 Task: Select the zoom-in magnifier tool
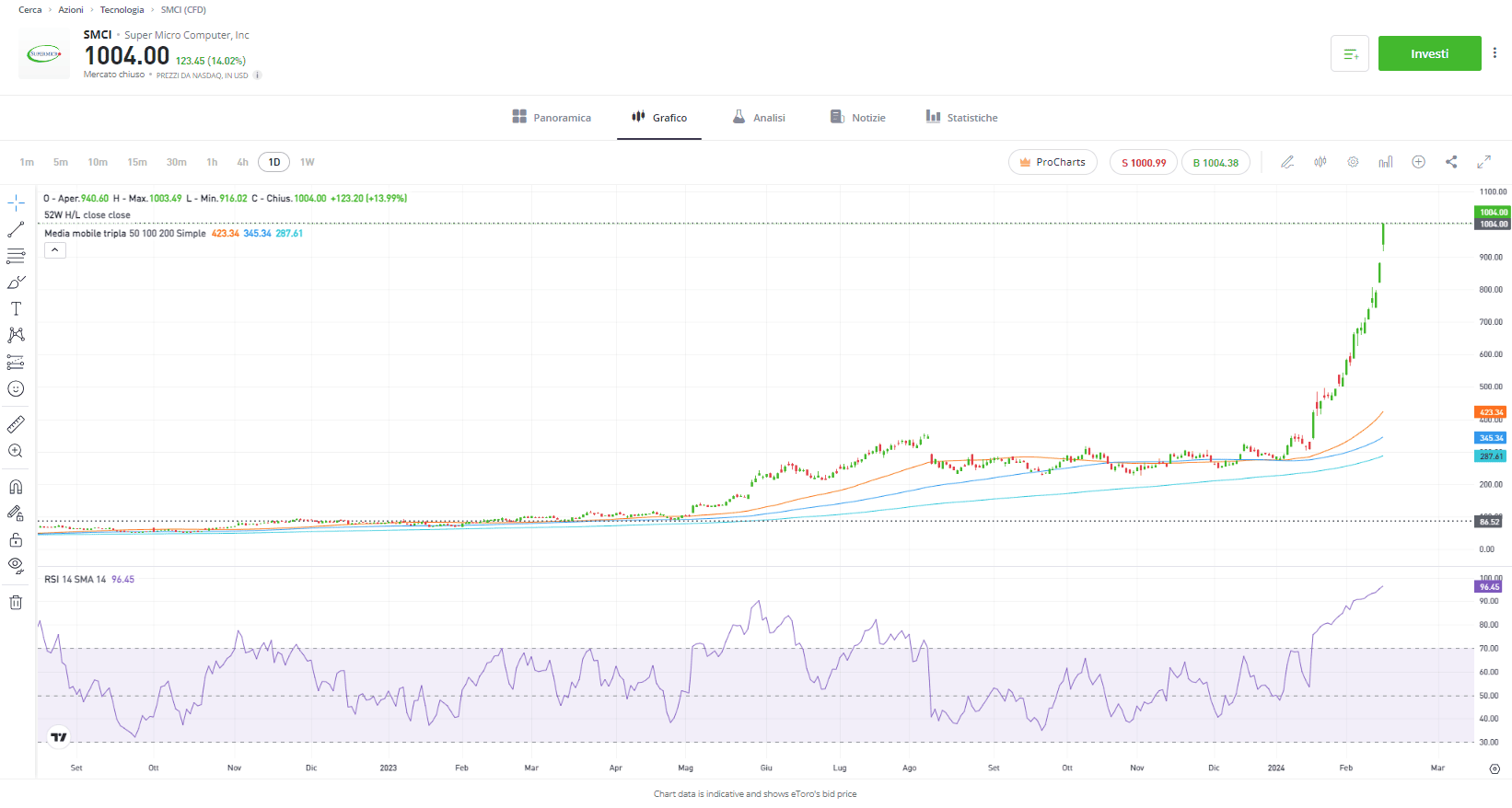[x=16, y=451]
